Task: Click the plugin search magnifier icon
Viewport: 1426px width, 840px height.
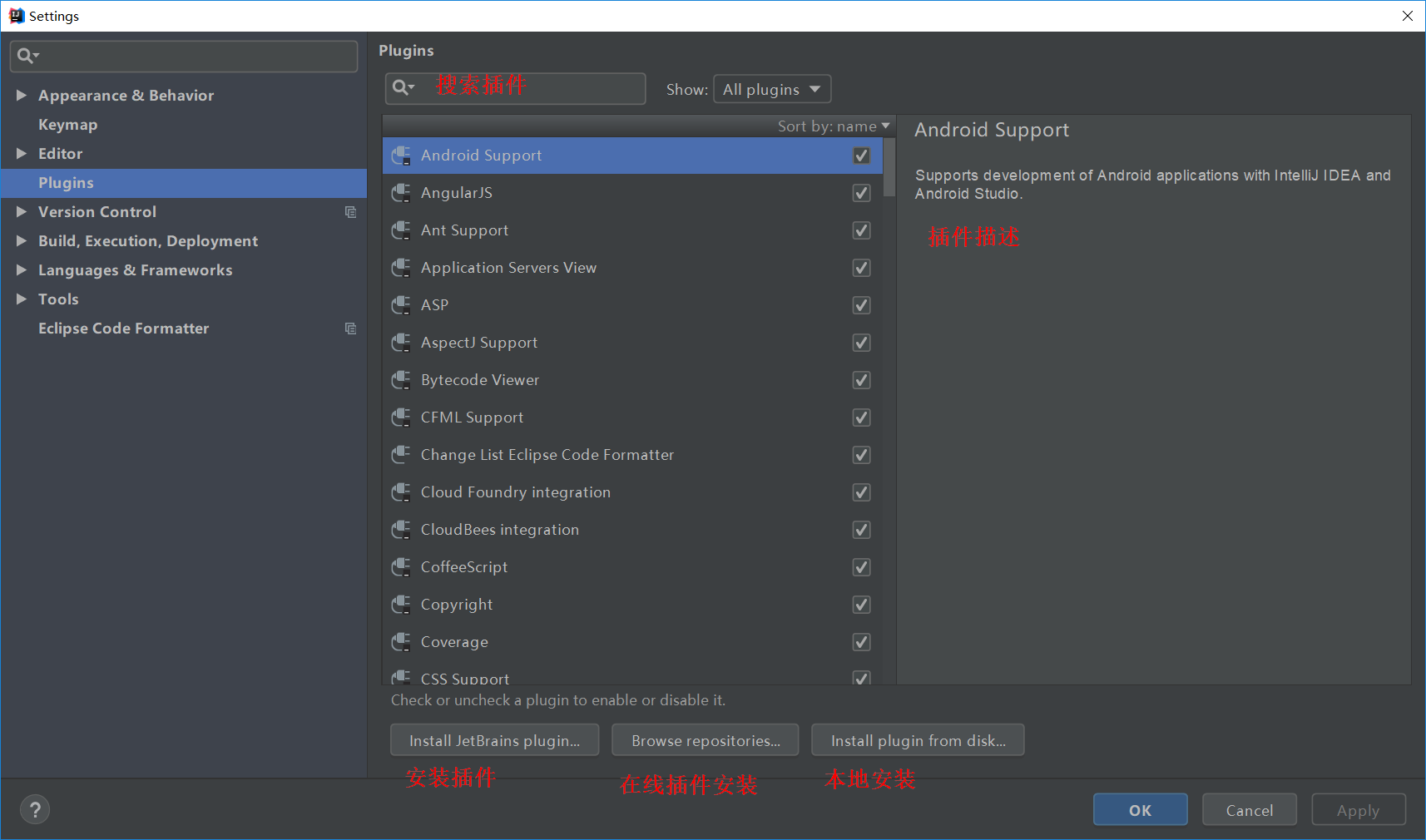Action: point(404,87)
